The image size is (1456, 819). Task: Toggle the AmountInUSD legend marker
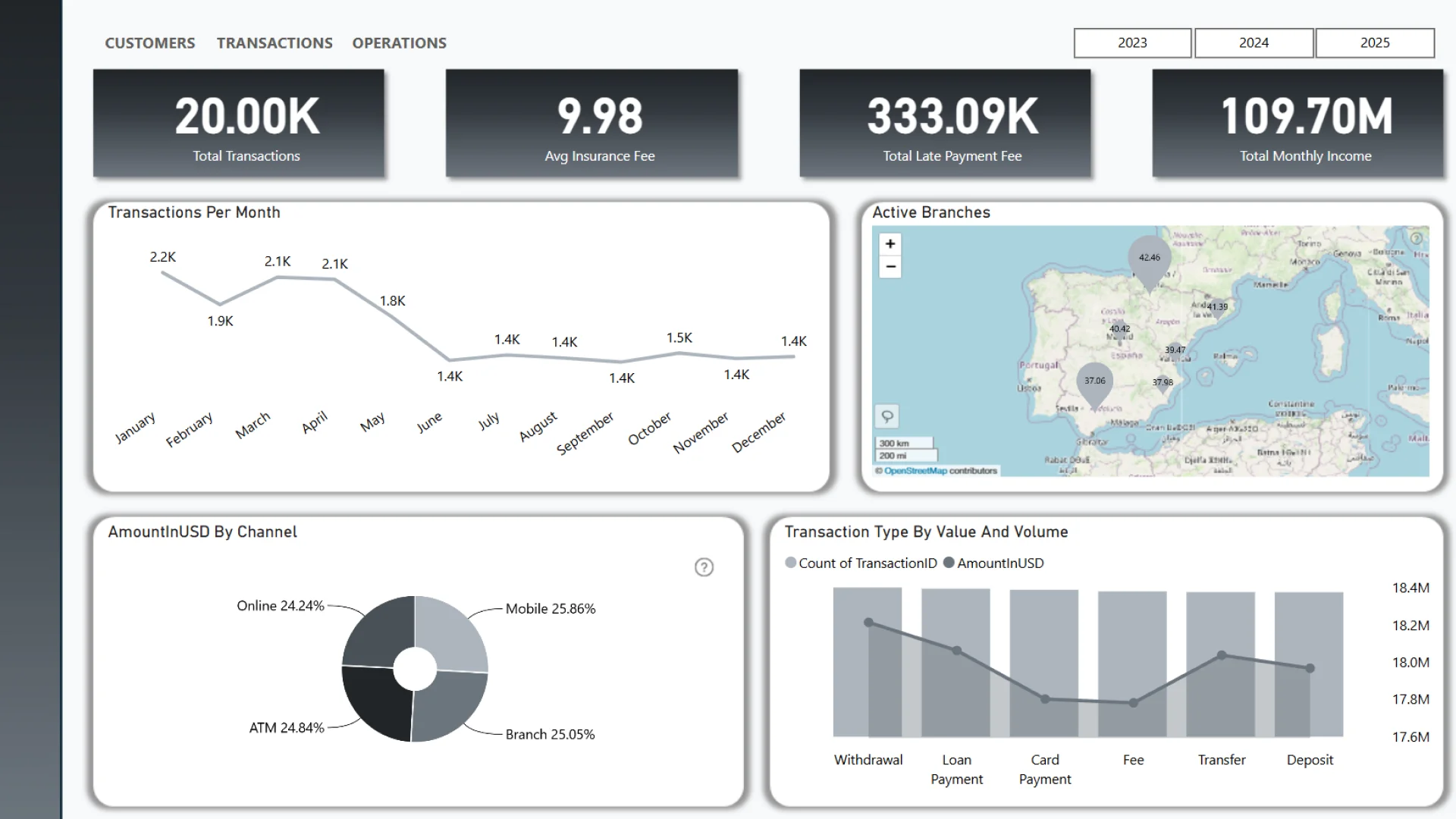(x=949, y=563)
